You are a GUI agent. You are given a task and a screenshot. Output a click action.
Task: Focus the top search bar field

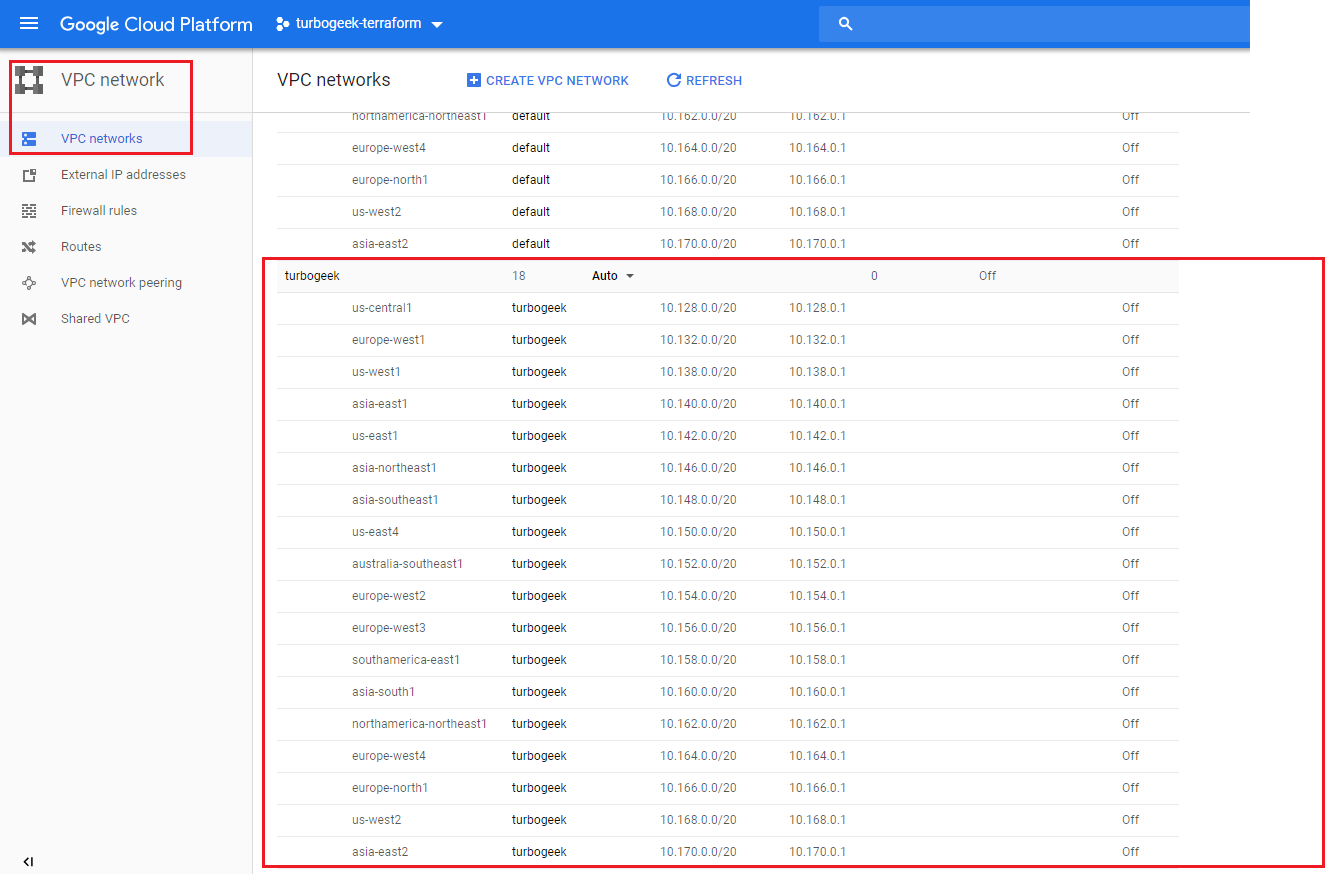[x=1034, y=24]
